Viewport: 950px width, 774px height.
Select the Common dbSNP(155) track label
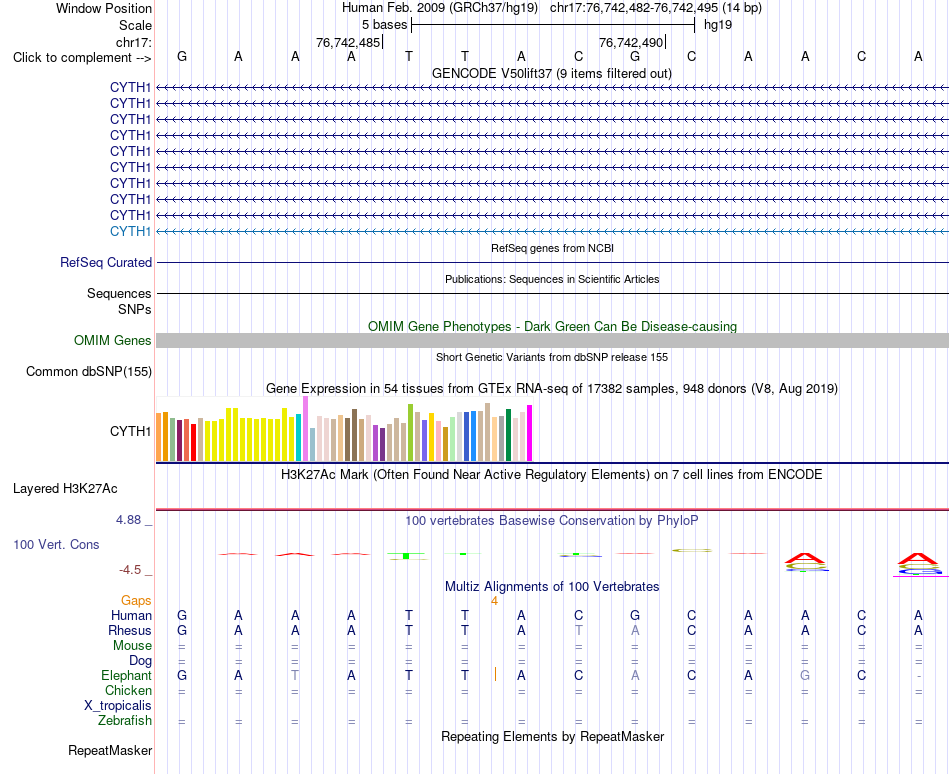[x=89, y=371]
